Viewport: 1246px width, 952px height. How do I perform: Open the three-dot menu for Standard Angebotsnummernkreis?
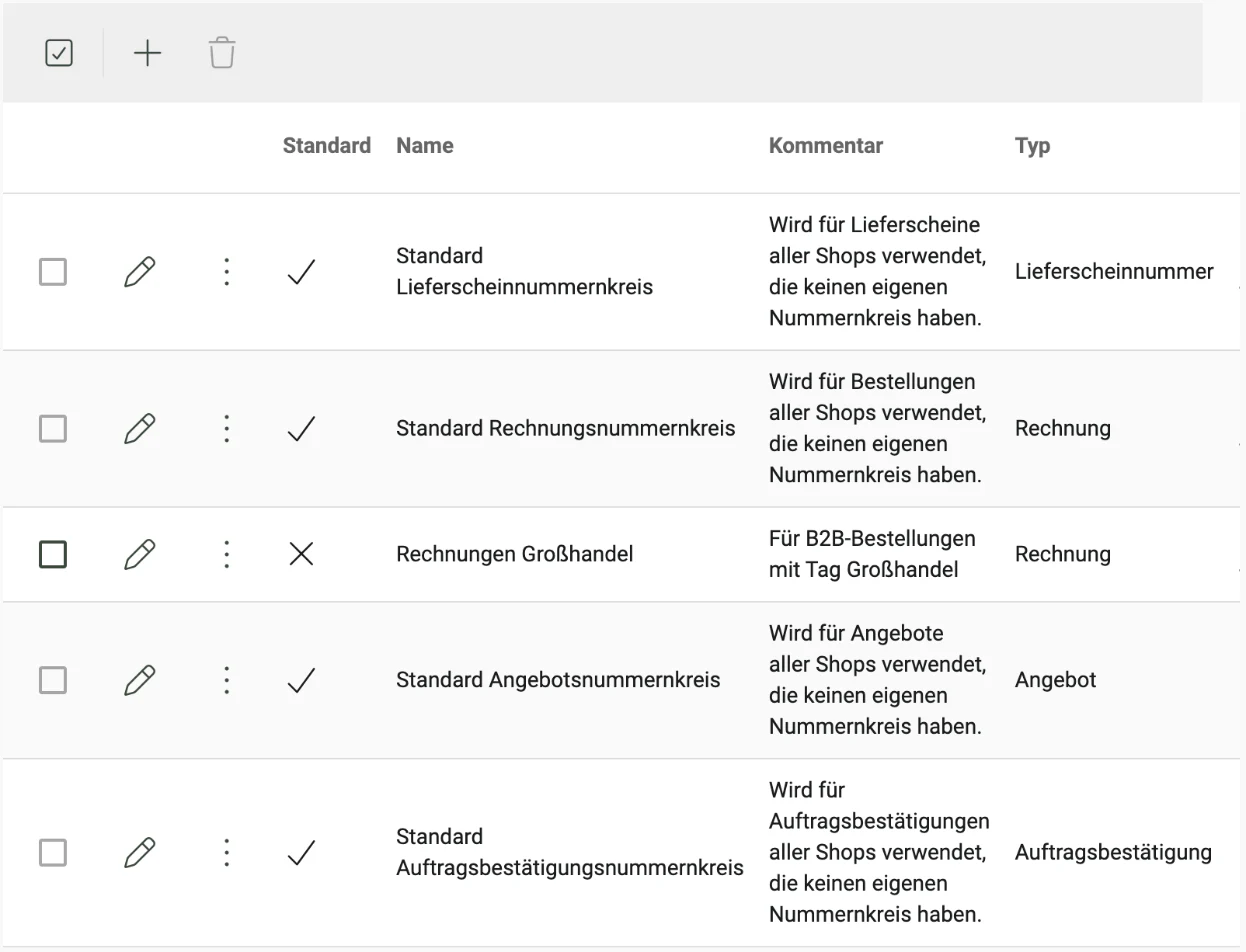pos(227,680)
